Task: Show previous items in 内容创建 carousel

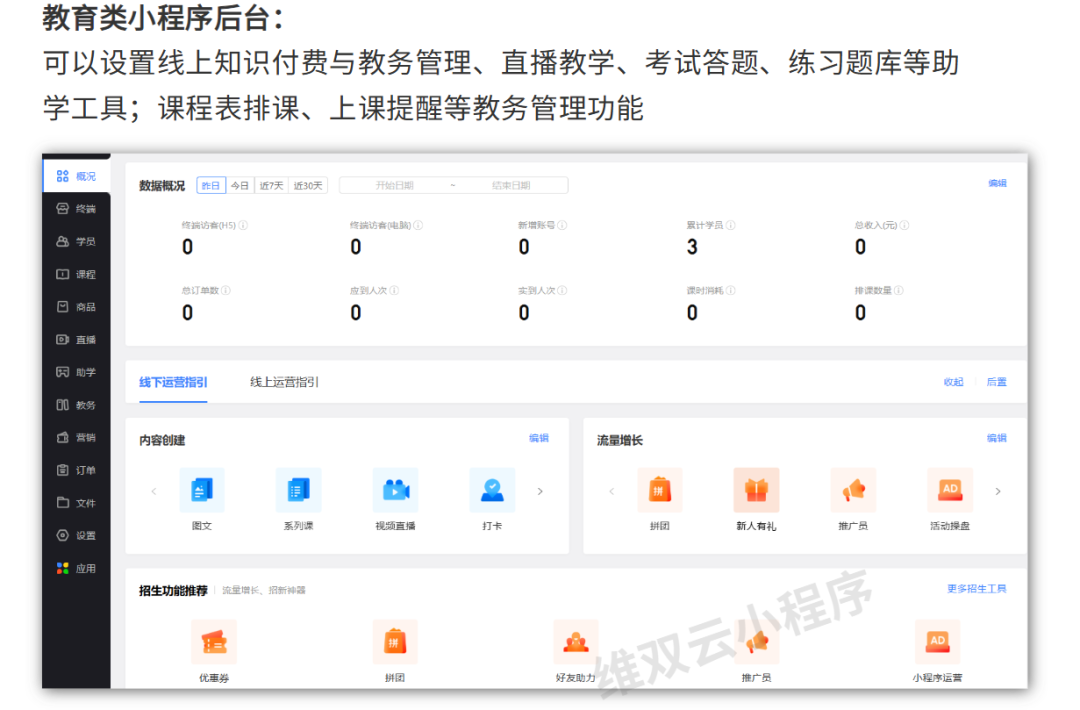Action: (154, 491)
